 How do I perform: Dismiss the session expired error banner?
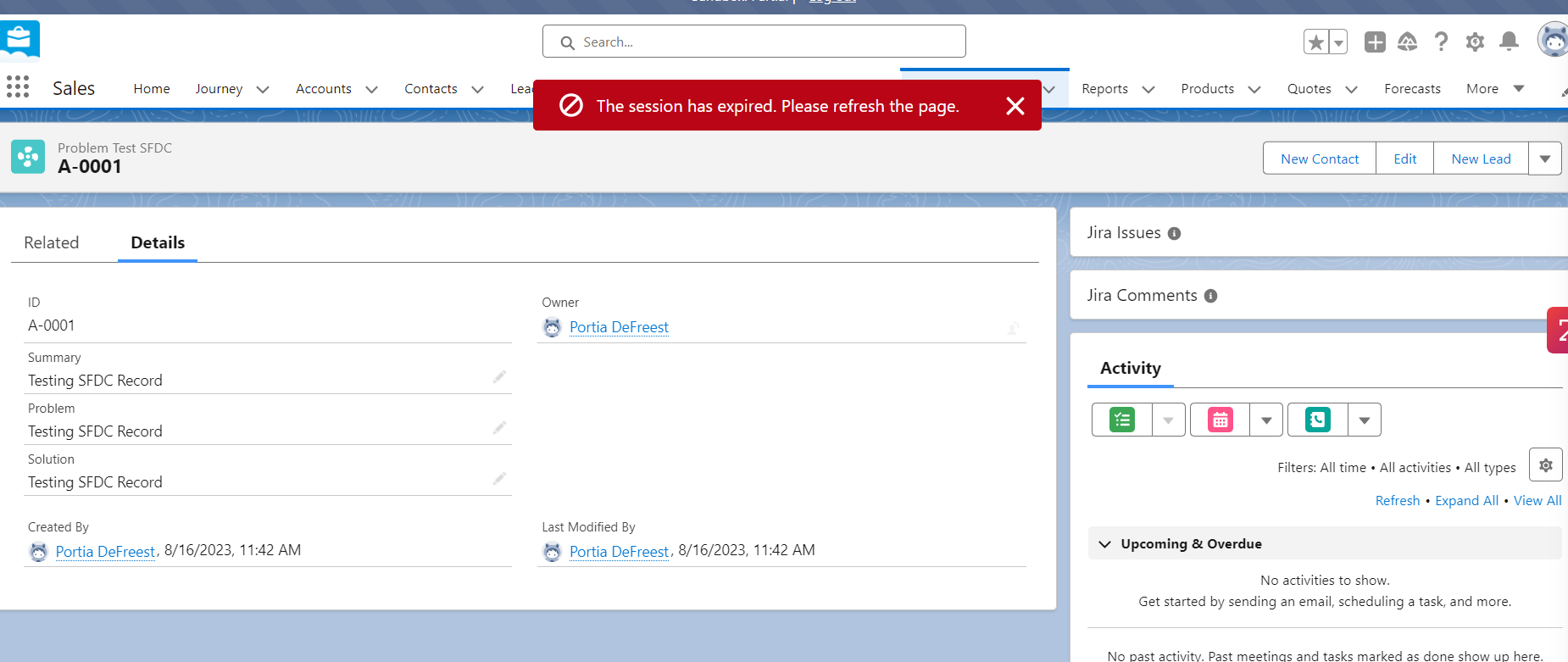[1015, 106]
